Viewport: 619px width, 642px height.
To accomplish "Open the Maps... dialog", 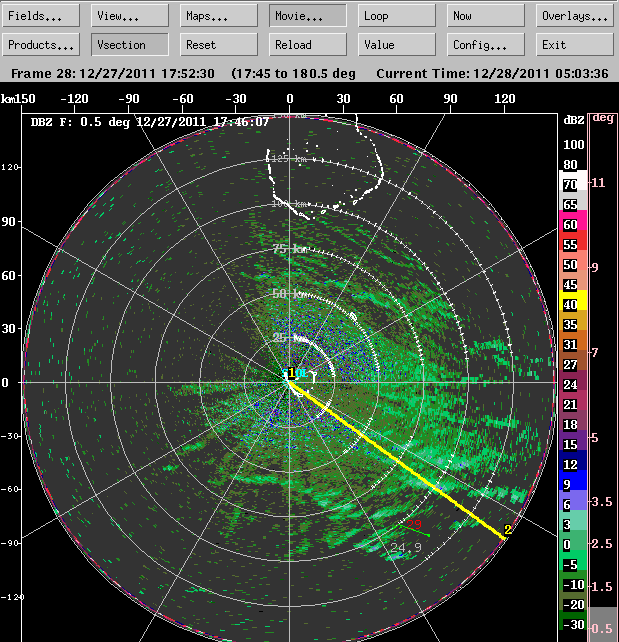I will coord(219,16).
